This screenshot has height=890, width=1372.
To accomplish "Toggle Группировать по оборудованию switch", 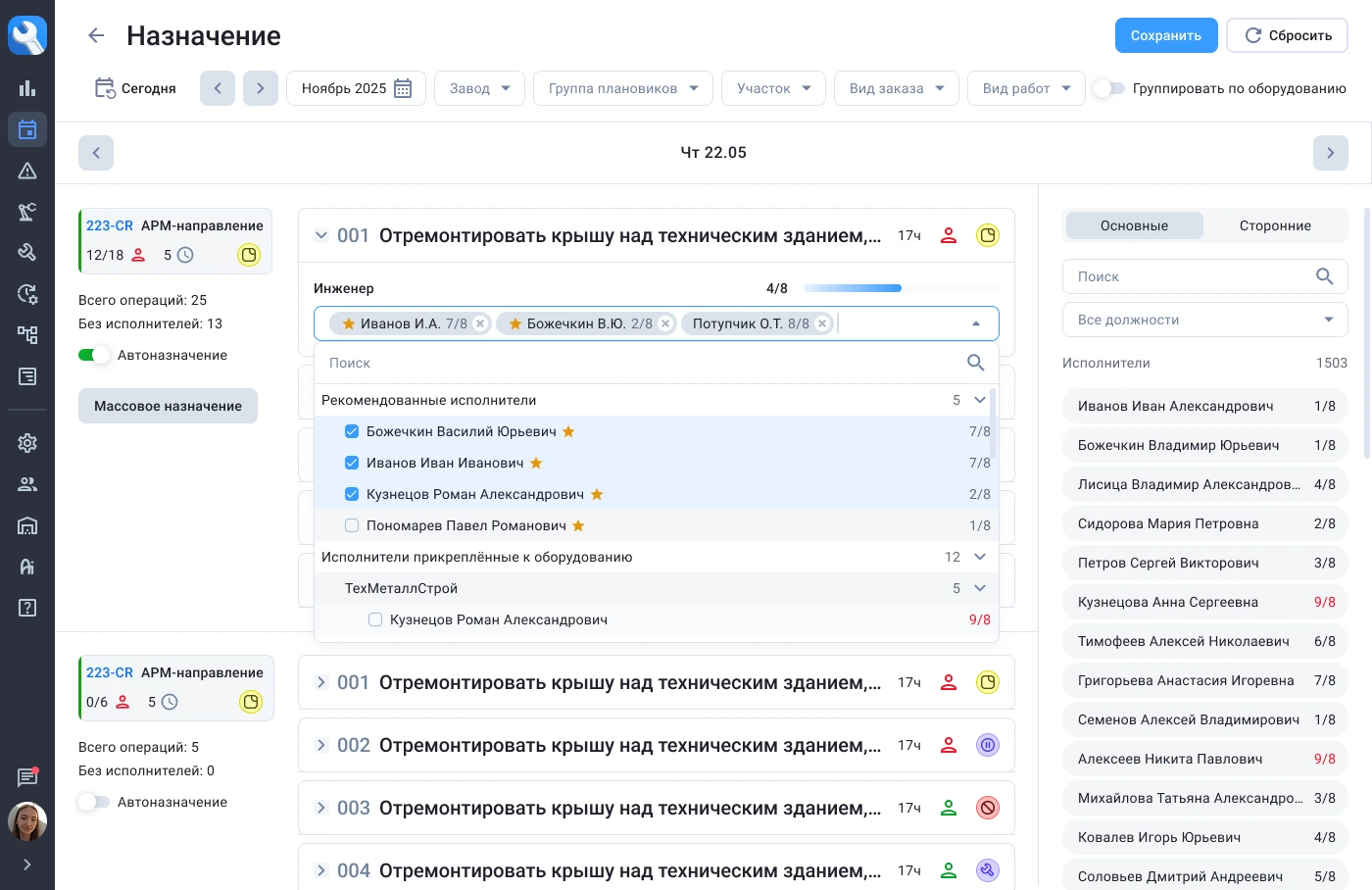I will [x=1108, y=88].
